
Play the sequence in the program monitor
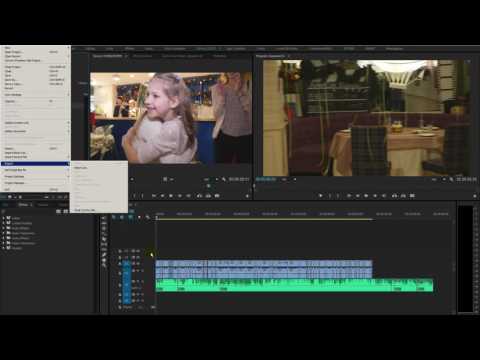tap(321, 196)
